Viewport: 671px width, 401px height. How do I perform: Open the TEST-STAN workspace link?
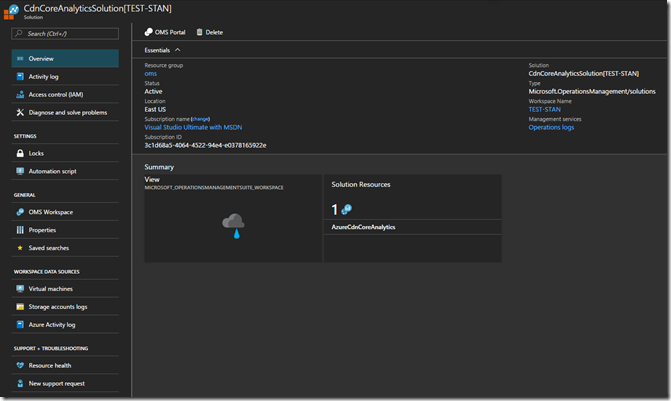pos(547,109)
